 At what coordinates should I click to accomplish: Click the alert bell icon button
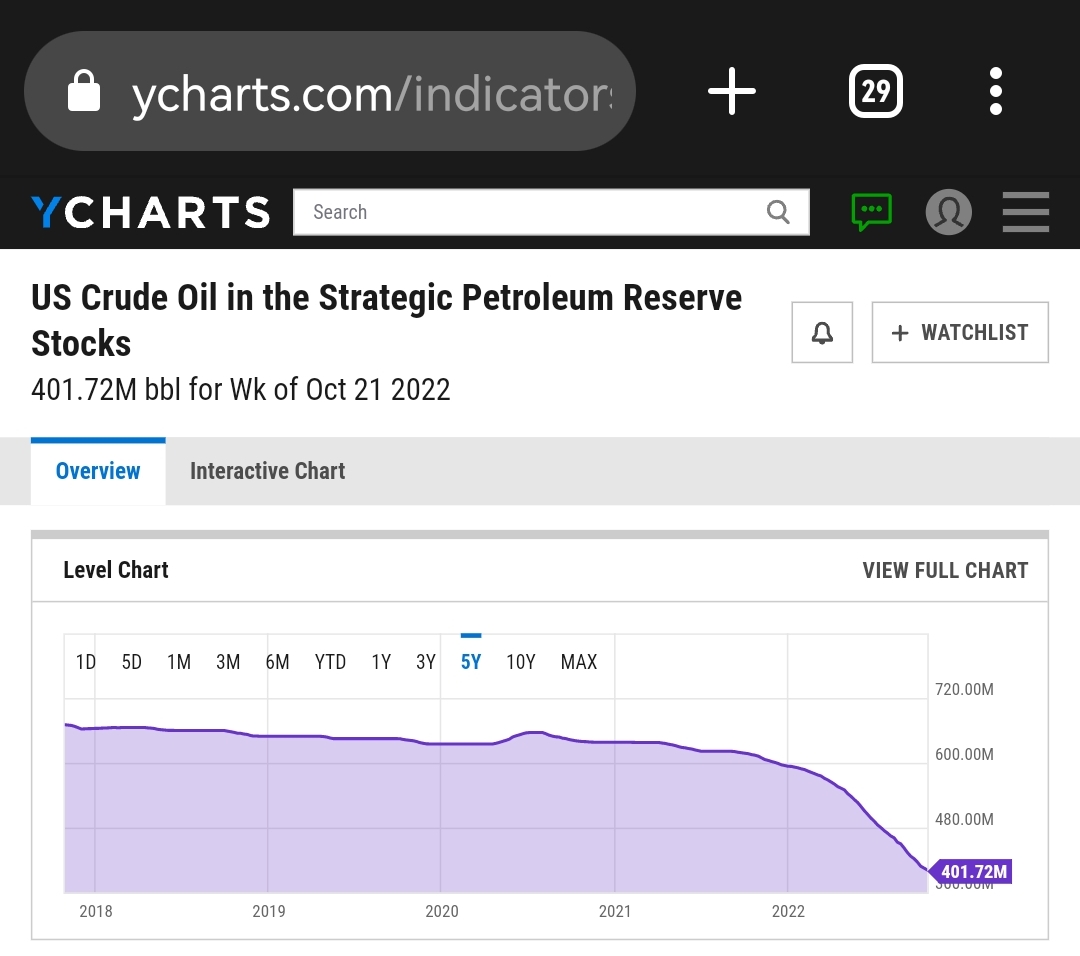coord(822,332)
